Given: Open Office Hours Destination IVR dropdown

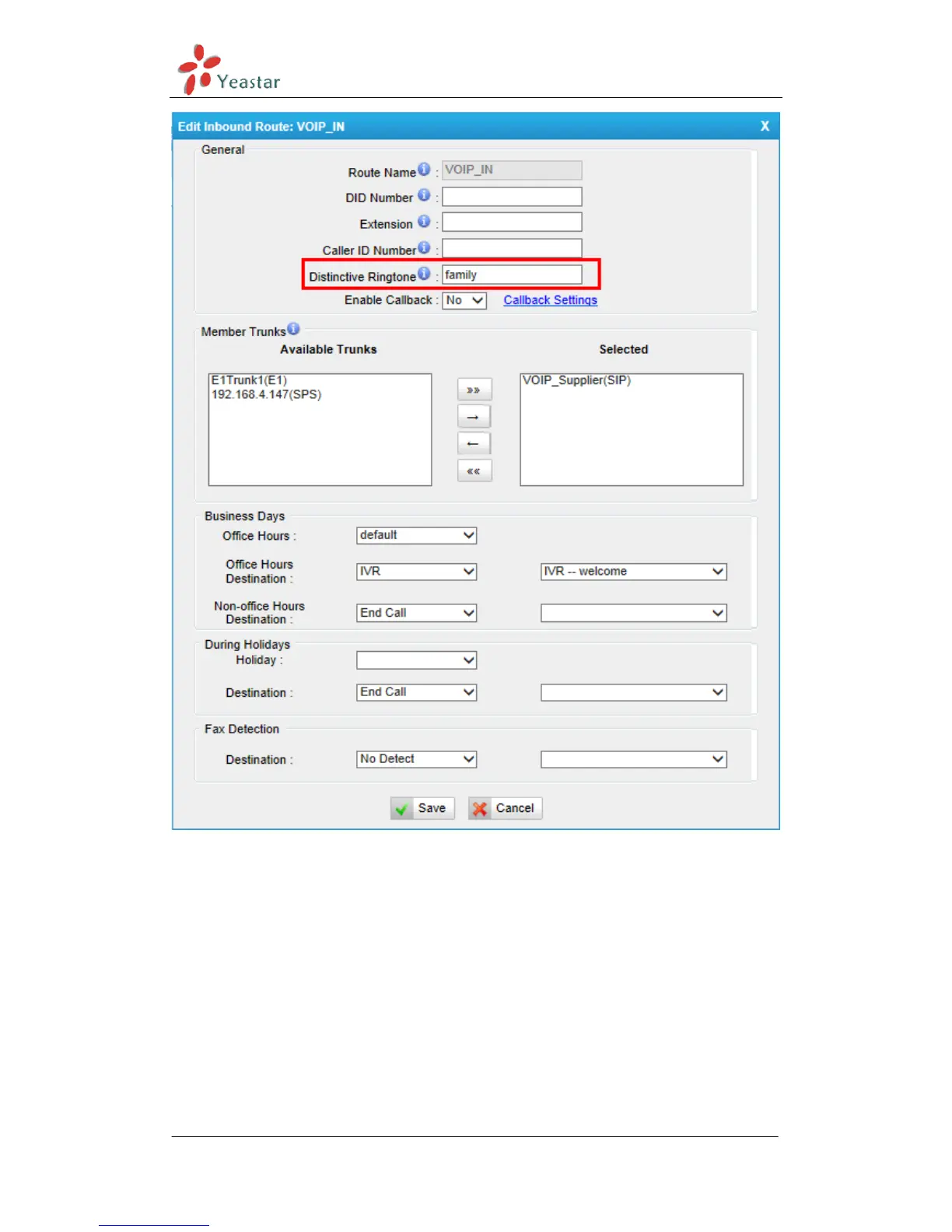Looking at the screenshot, I should click(417, 572).
